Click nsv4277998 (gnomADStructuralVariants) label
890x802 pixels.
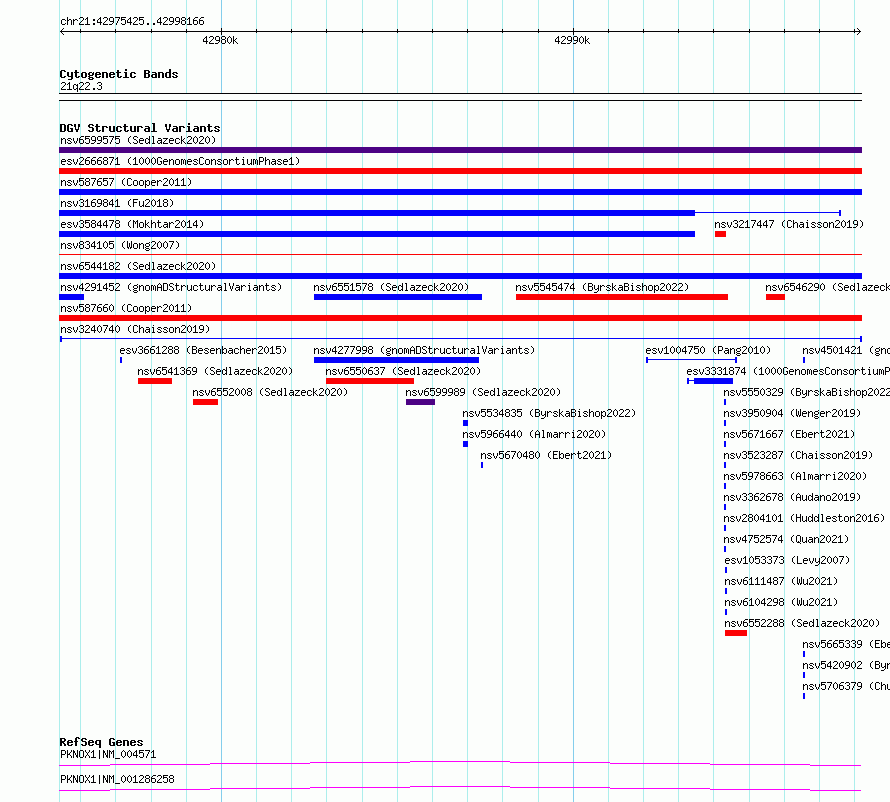(x=424, y=350)
